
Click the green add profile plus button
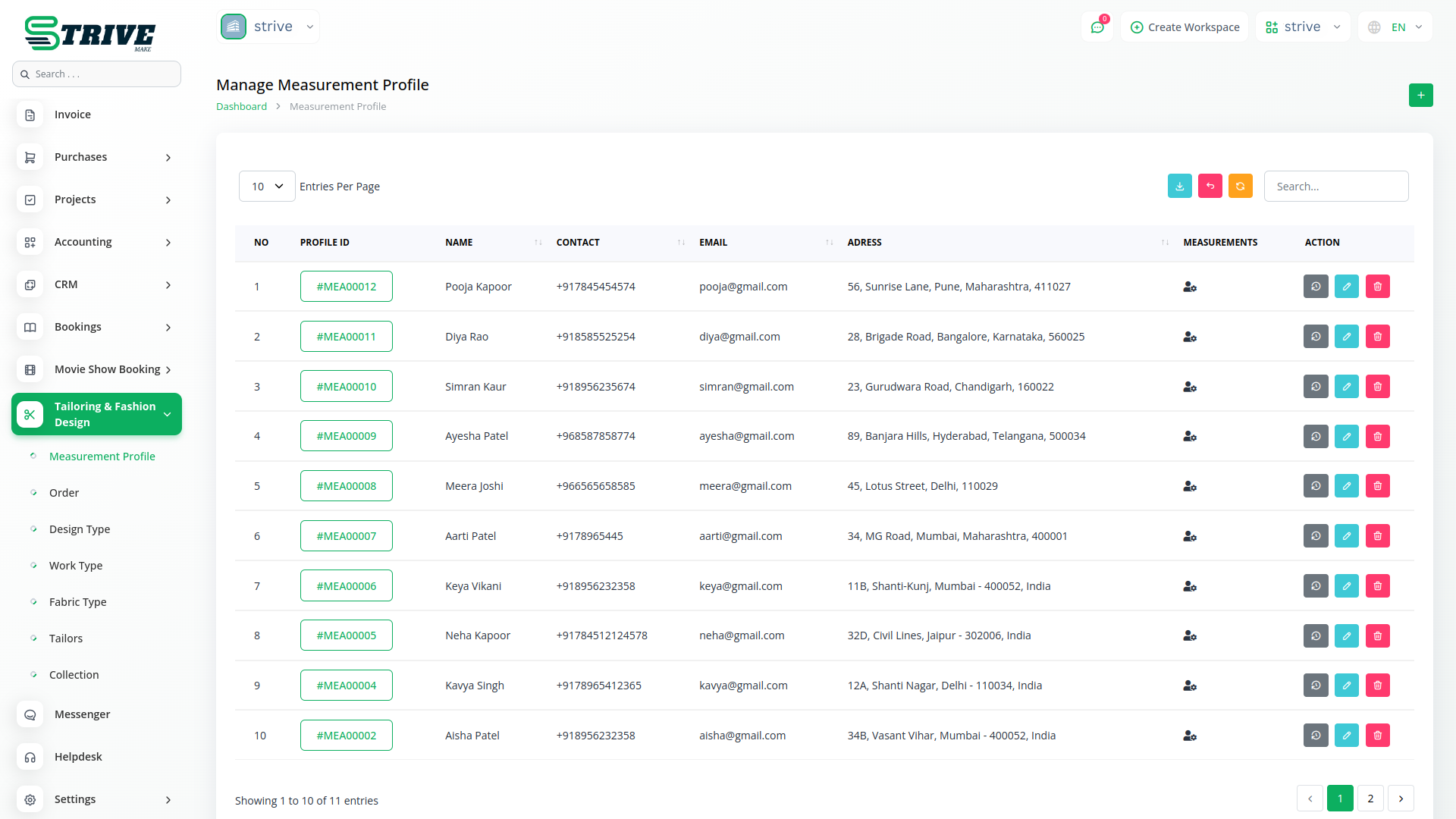coord(1420,96)
